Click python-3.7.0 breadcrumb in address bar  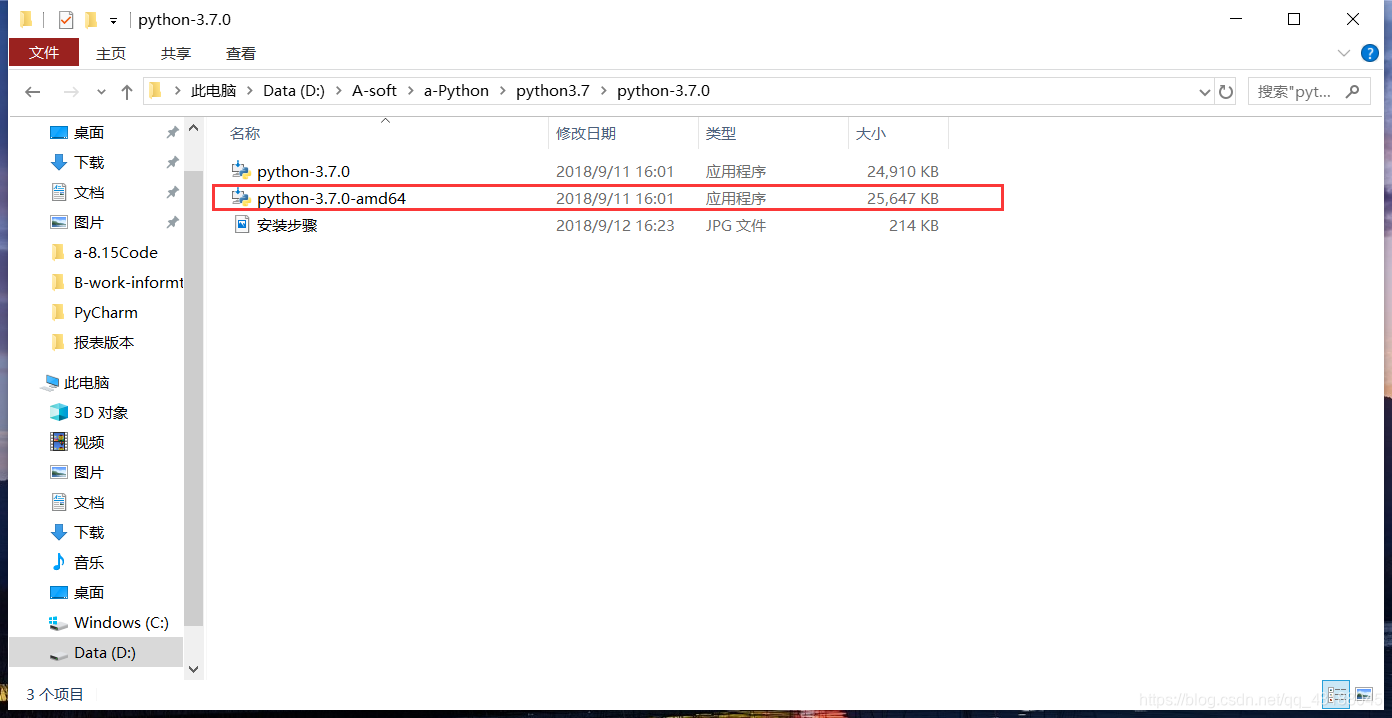663,90
